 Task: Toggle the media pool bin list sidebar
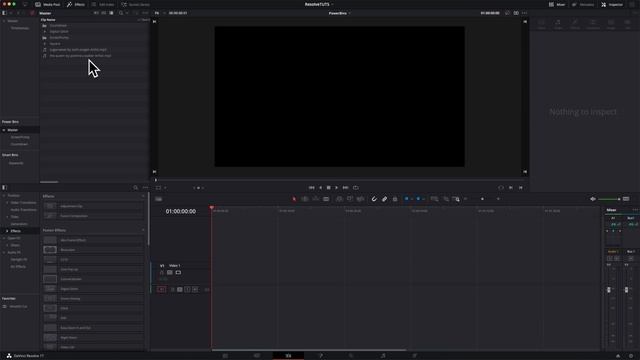(x=4, y=13)
